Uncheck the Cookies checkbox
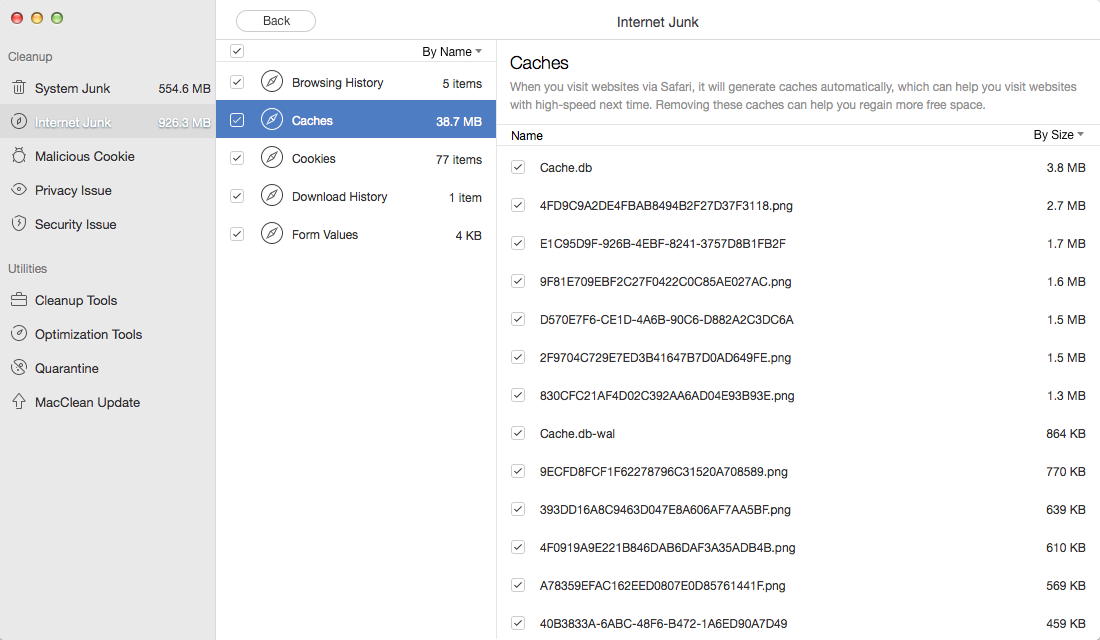The image size is (1100, 640). coord(237,158)
